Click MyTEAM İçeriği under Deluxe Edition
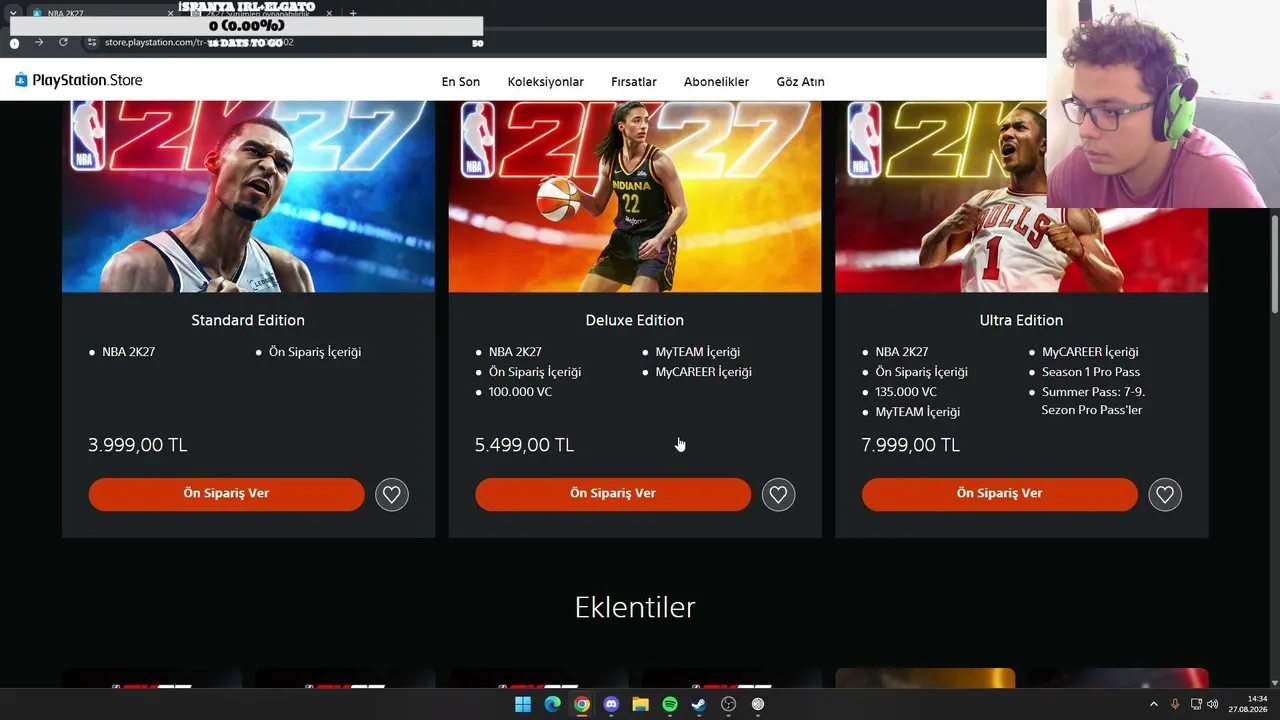This screenshot has width=1280, height=720. (698, 352)
